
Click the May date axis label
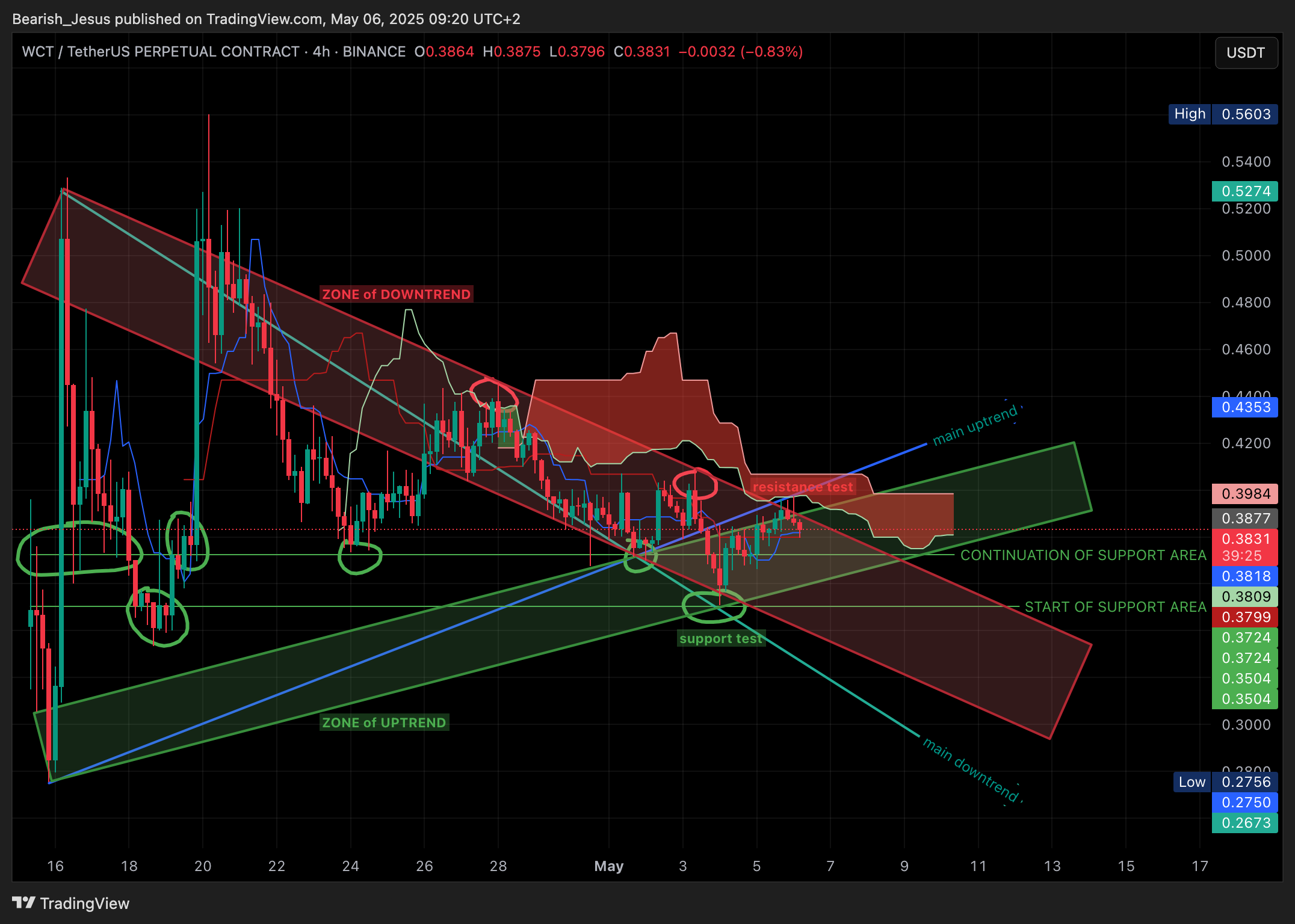608,866
